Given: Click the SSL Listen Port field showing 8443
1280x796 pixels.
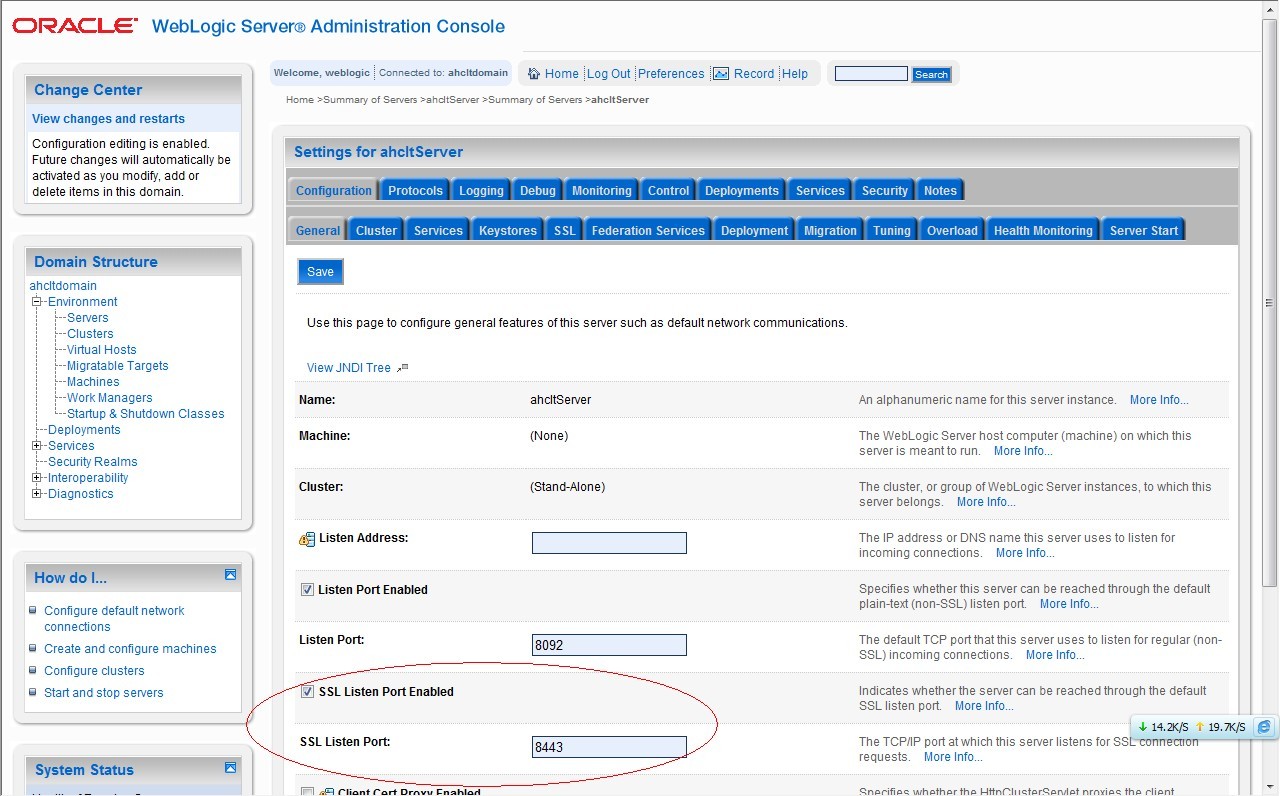Looking at the screenshot, I should [609, 747].
